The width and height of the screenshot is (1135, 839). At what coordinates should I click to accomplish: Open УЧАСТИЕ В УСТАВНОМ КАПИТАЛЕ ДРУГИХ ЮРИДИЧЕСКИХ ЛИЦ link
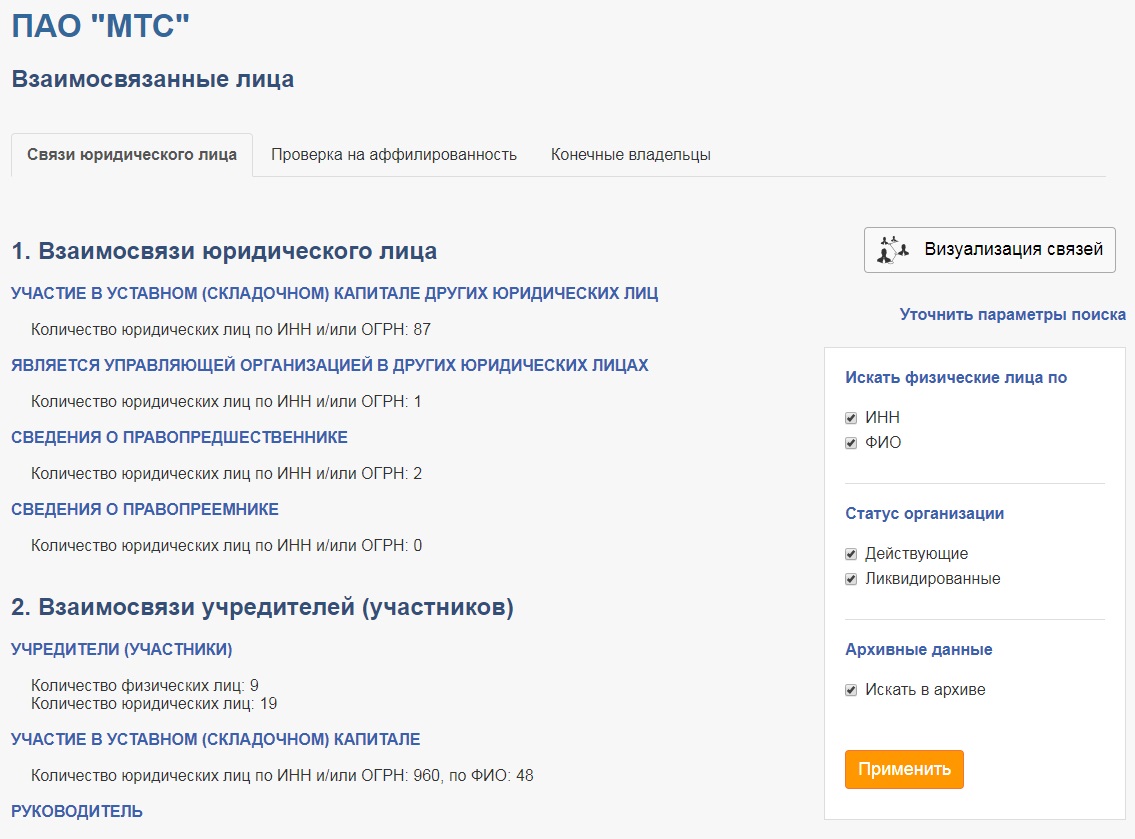tap(334, 293)
